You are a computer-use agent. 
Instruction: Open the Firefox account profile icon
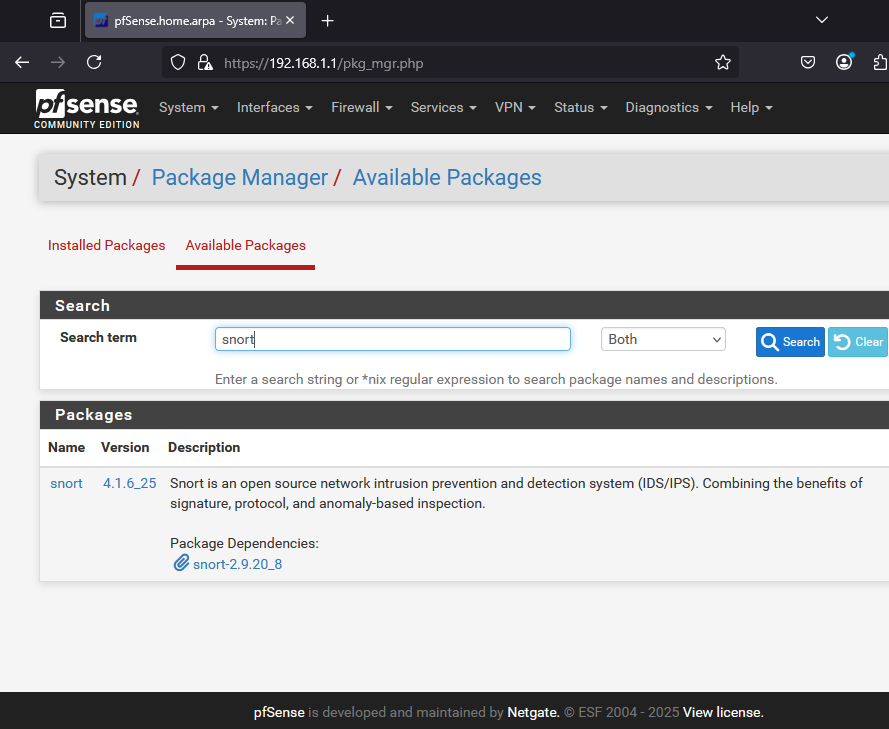(844, 62)
